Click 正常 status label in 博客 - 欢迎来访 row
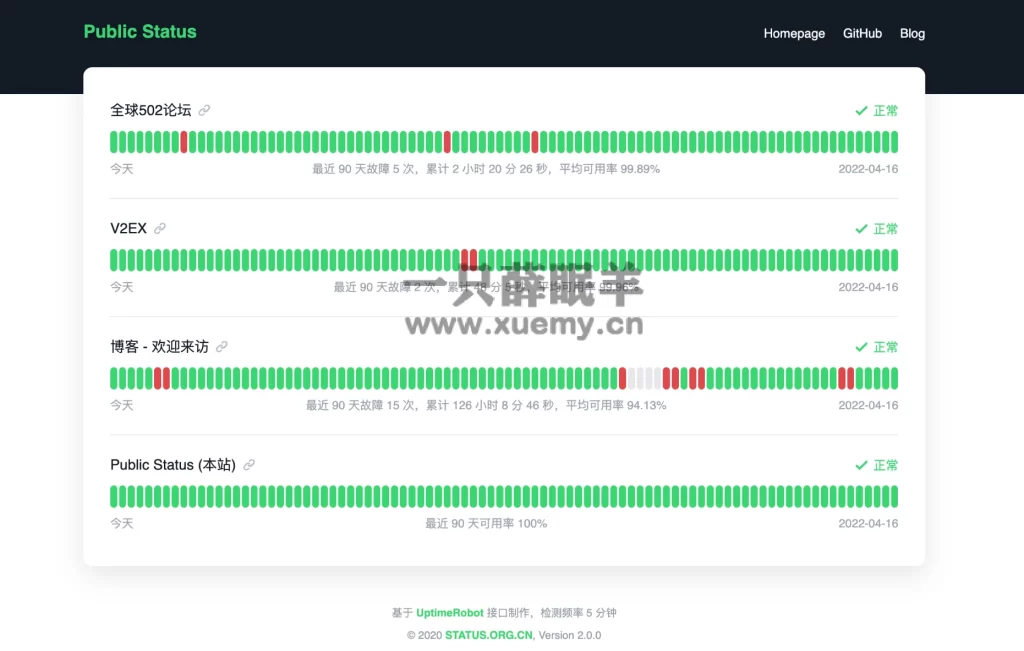The image size is (1024, 651). [x=886, y=347]
